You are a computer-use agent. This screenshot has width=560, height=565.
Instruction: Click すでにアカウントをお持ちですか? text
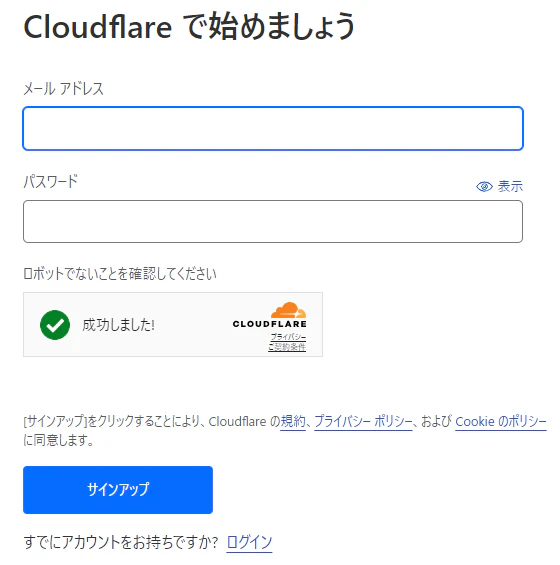pyautogui.click(x=121, y=542)
